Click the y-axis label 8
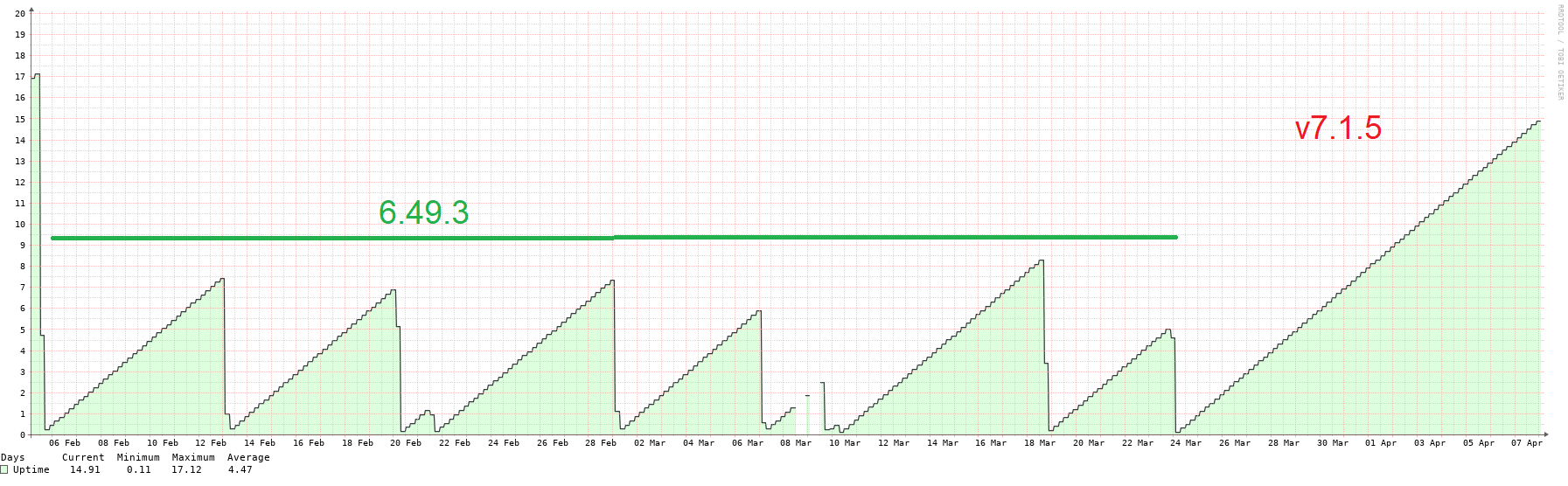 click(23, 267)
